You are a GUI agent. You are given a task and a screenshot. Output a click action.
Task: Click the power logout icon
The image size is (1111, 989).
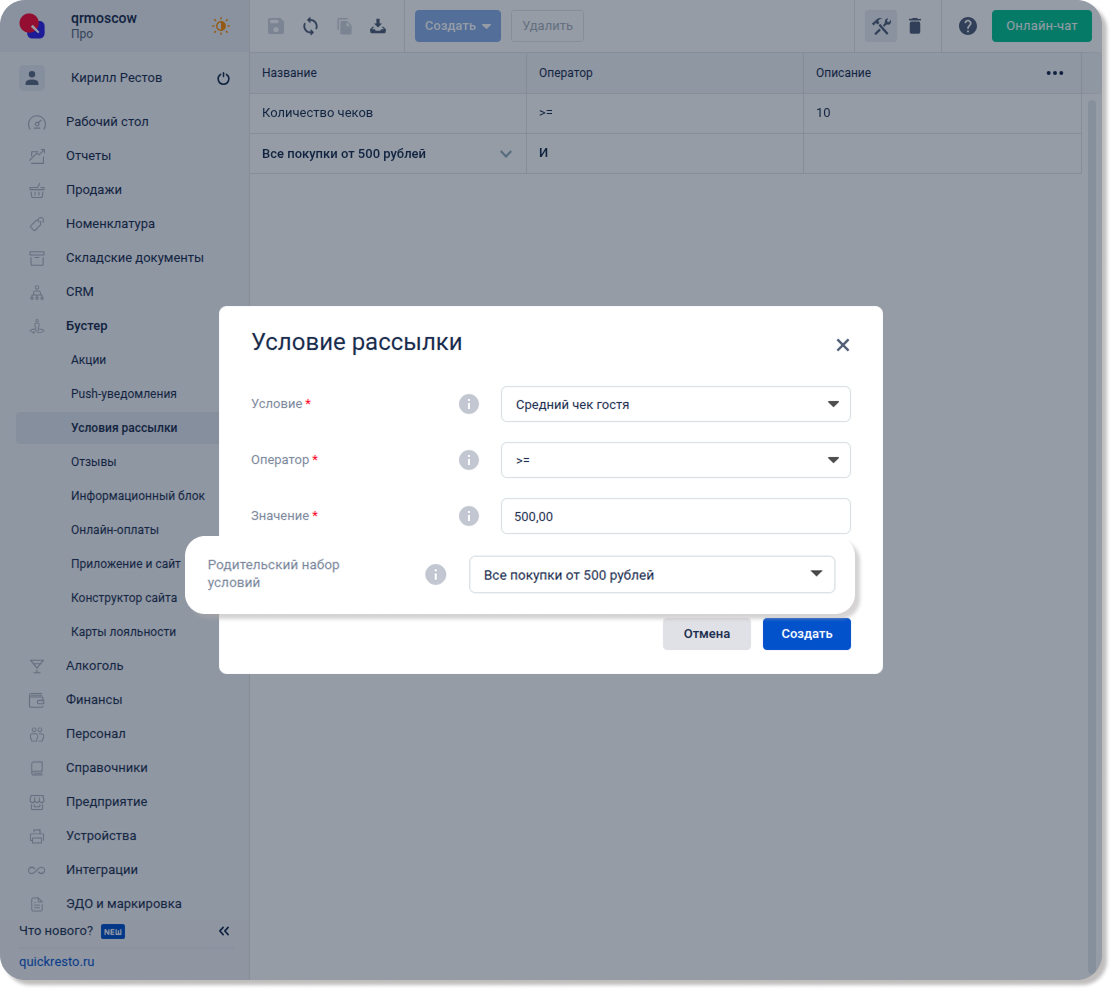(223, 79)
